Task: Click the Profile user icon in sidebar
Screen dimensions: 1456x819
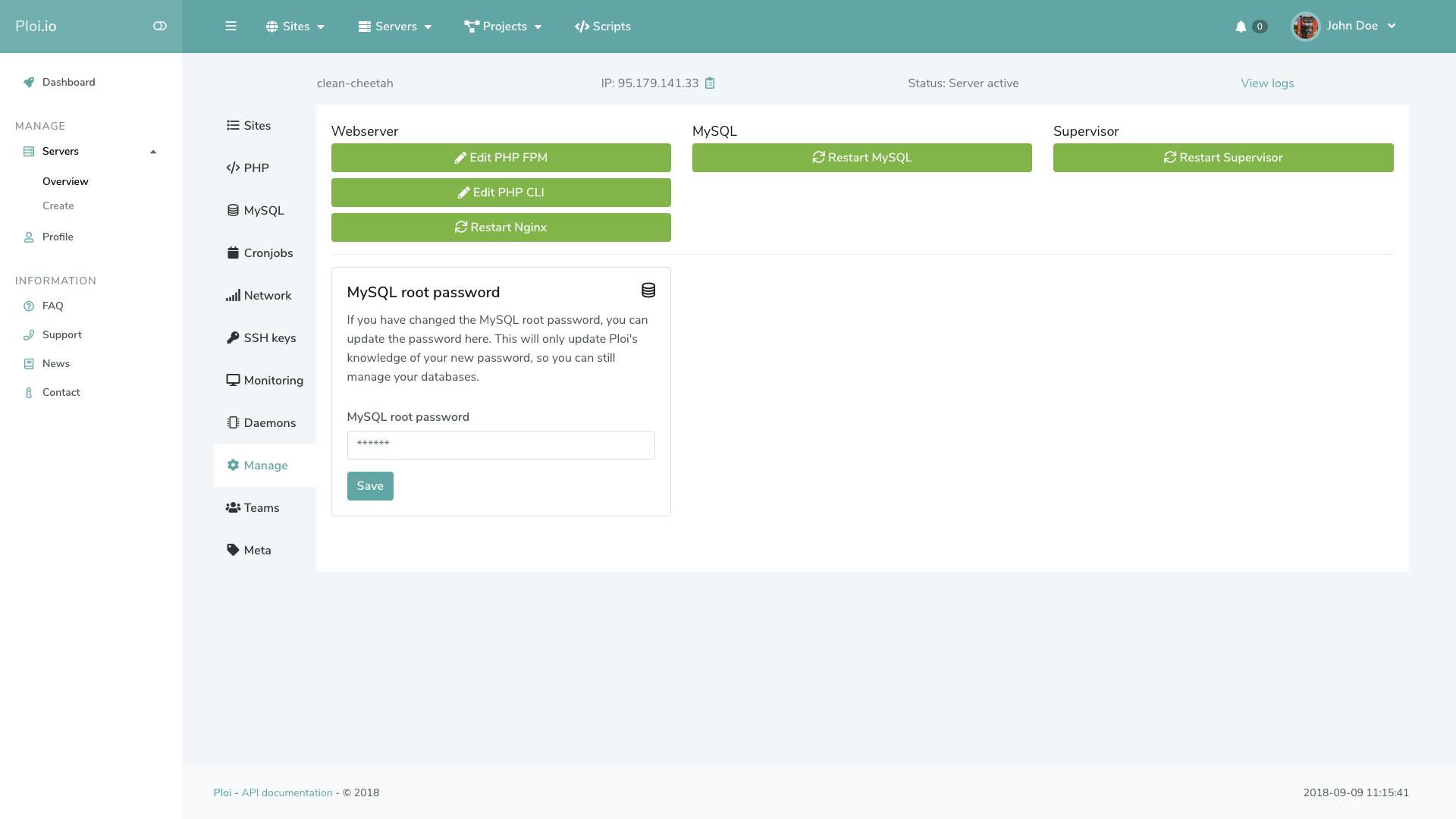Action: click(29, 237)
